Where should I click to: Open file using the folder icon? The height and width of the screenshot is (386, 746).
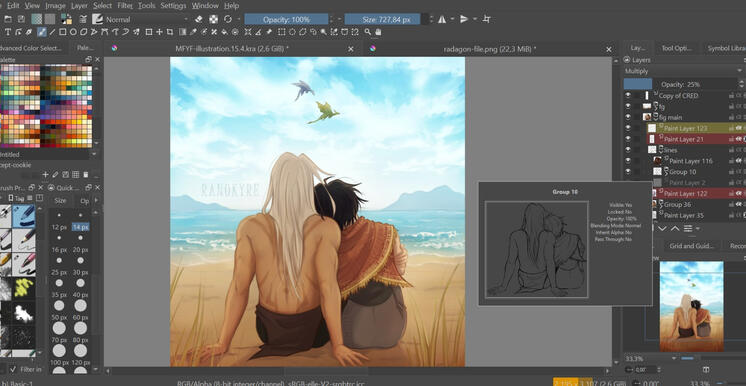[x=8, y=19]
